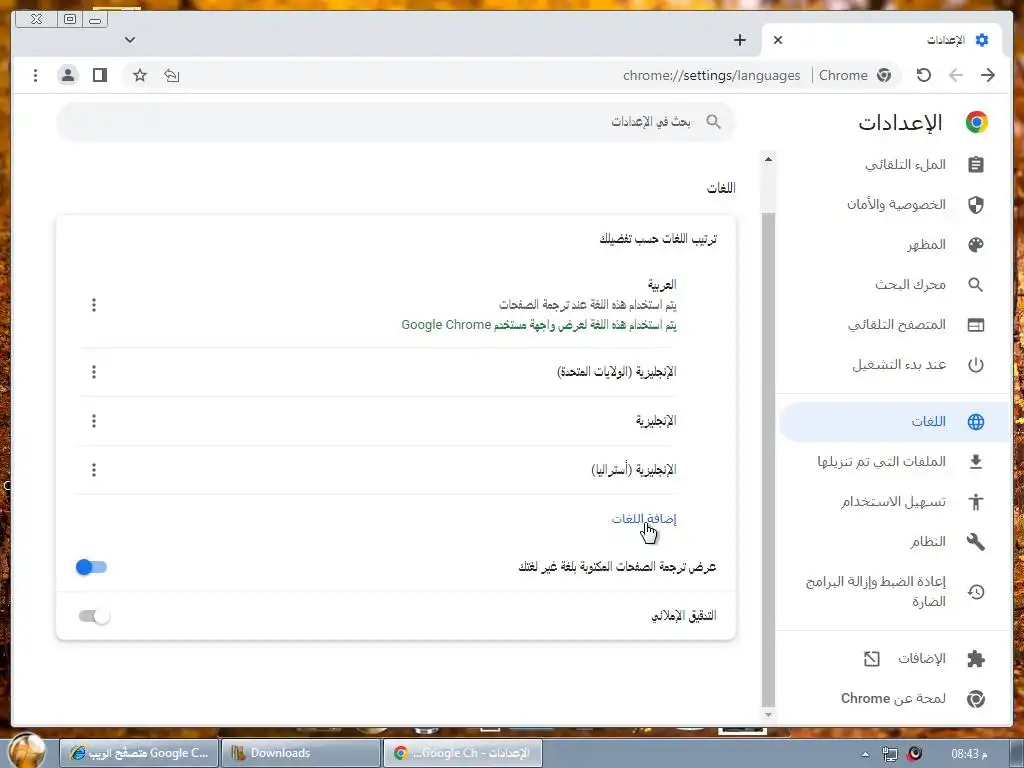
Task: Open the tab search dropdown chevron
Action: point(130,40)
